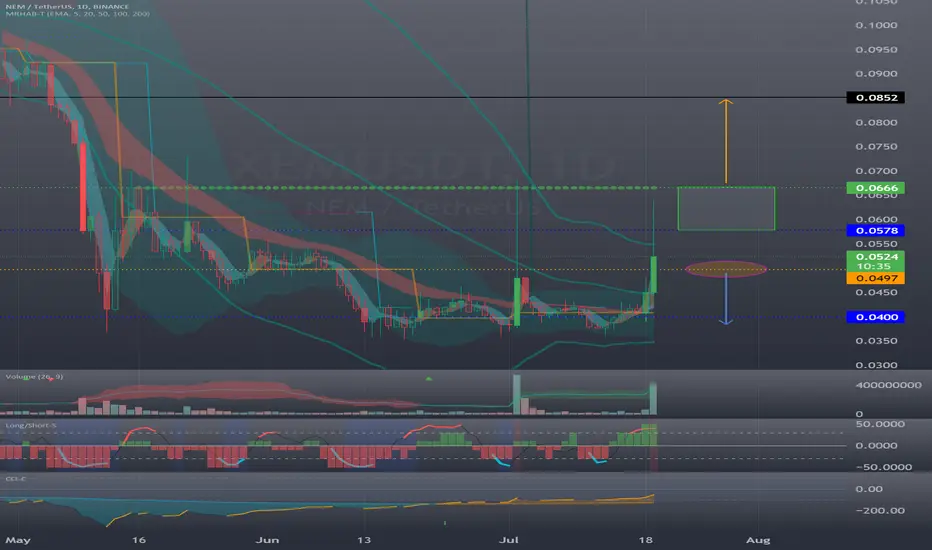The height and width of the screenshot is (550, 932).
Task: Click the latest tall green volume bar
Action: [653, 398]
